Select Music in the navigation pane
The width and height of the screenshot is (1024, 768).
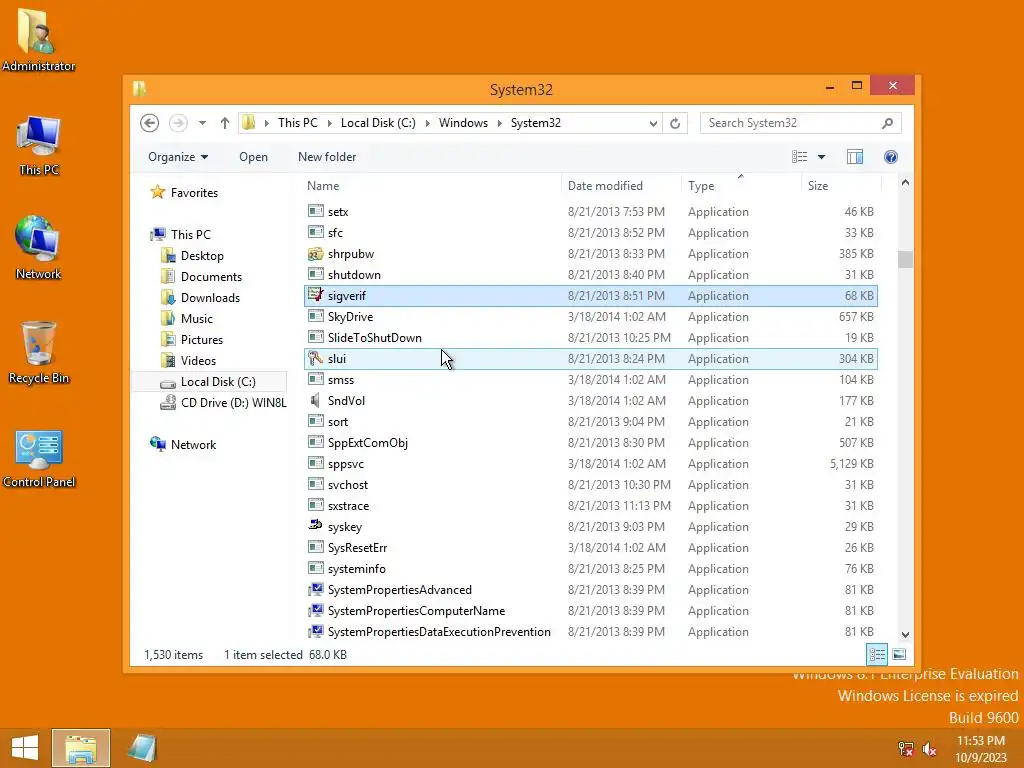(197, 319)
